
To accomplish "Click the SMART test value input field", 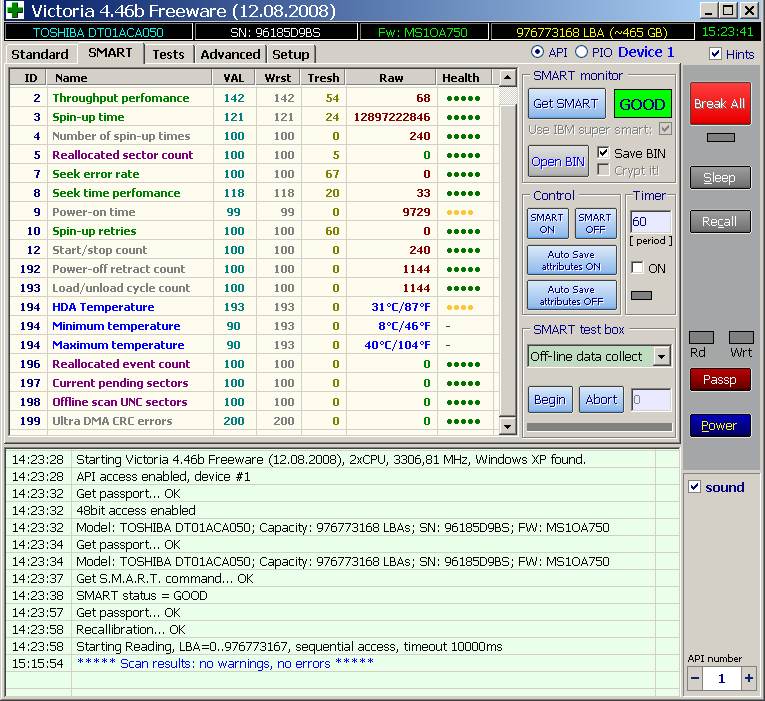I will 651,400.
